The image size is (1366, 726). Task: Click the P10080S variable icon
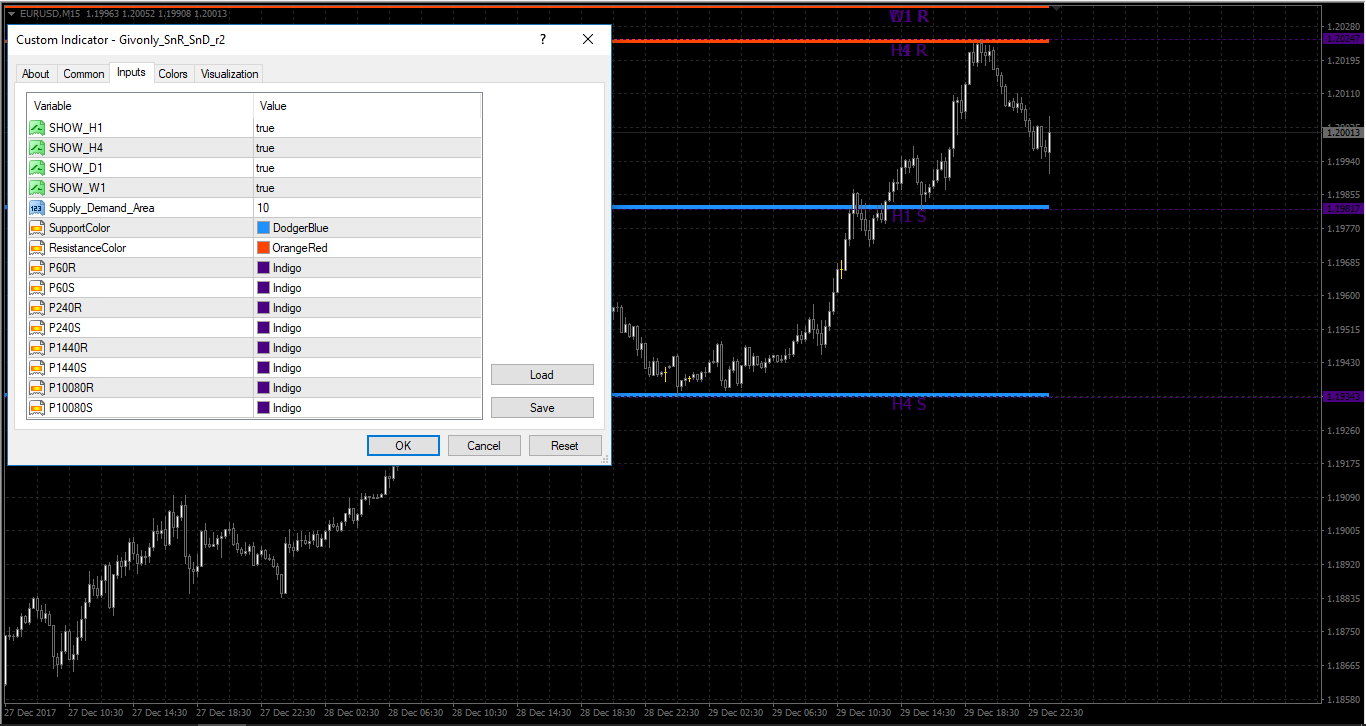[37, 408]
